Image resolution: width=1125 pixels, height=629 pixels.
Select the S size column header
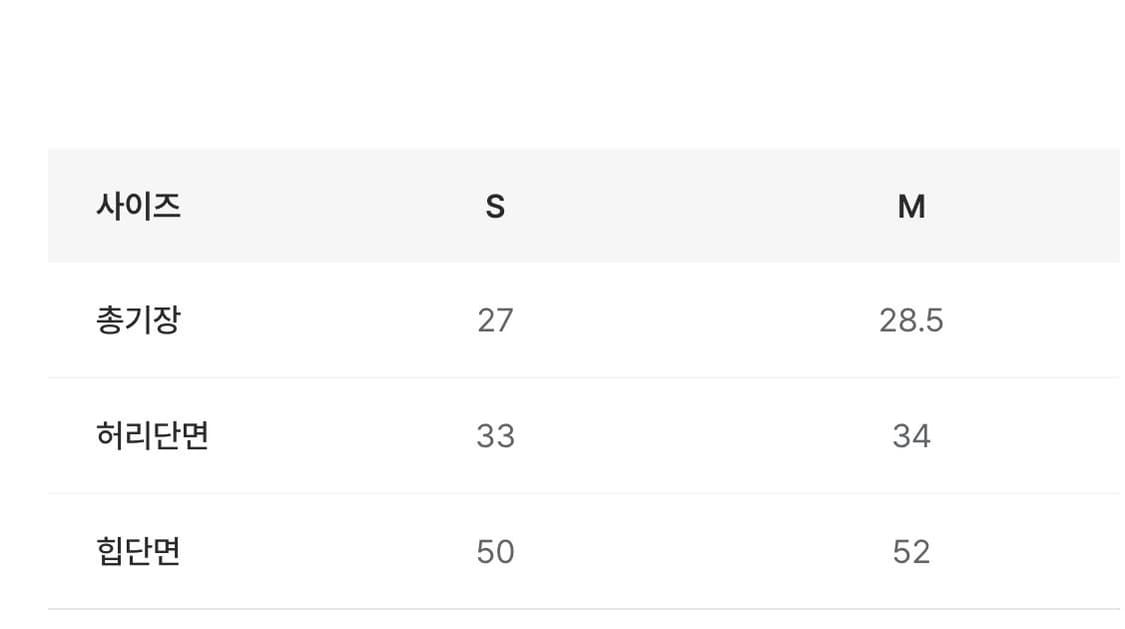(x=495, y=206)
